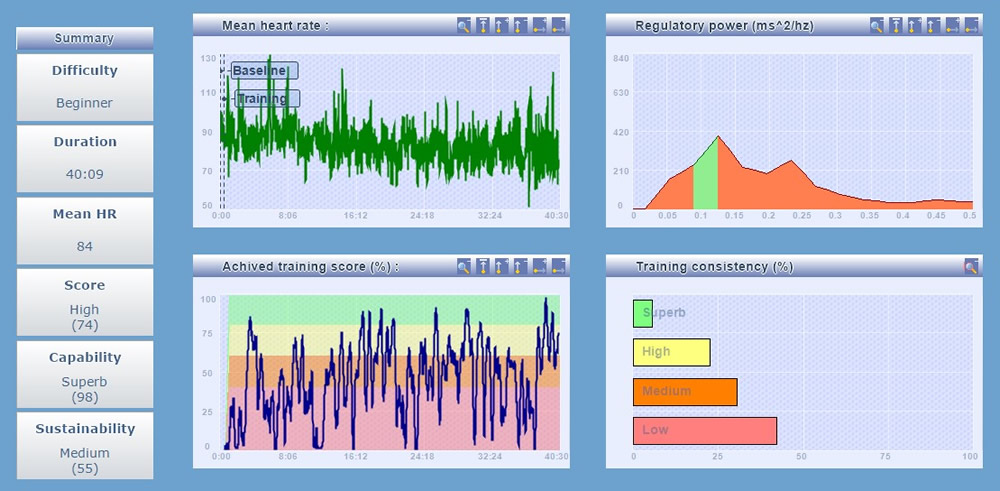The image size is (1000, 491).
Task: Increase vertical scale on Mean heart rate chart
Action: click(x=502, y=25)
